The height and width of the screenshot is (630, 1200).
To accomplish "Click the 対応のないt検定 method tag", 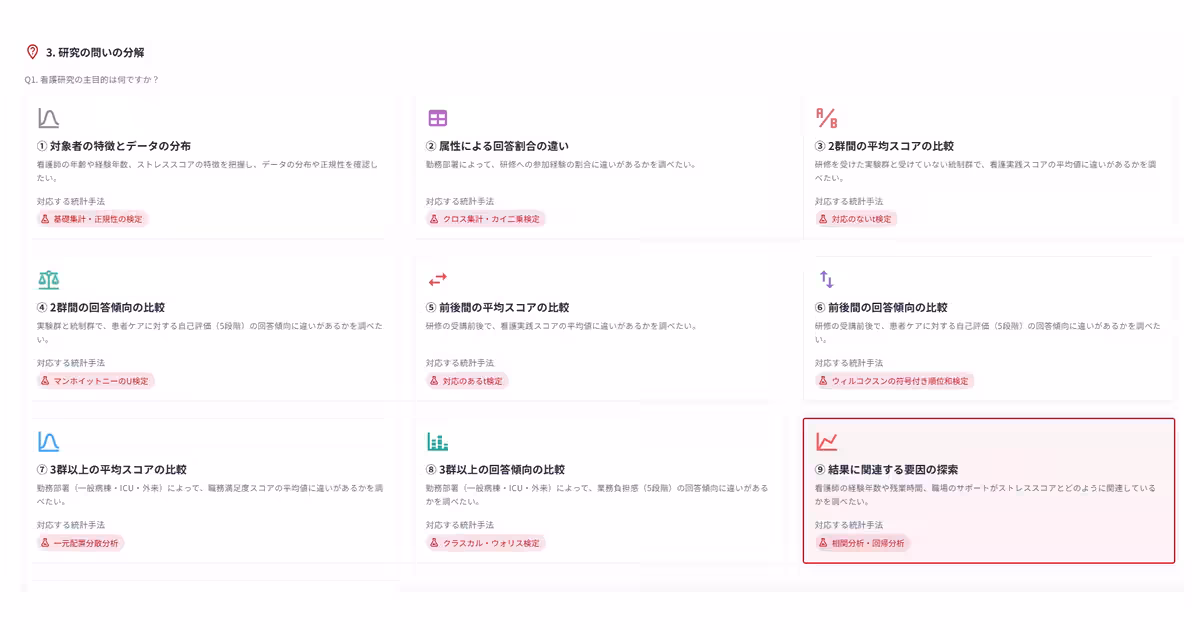I will pos(855,219).
